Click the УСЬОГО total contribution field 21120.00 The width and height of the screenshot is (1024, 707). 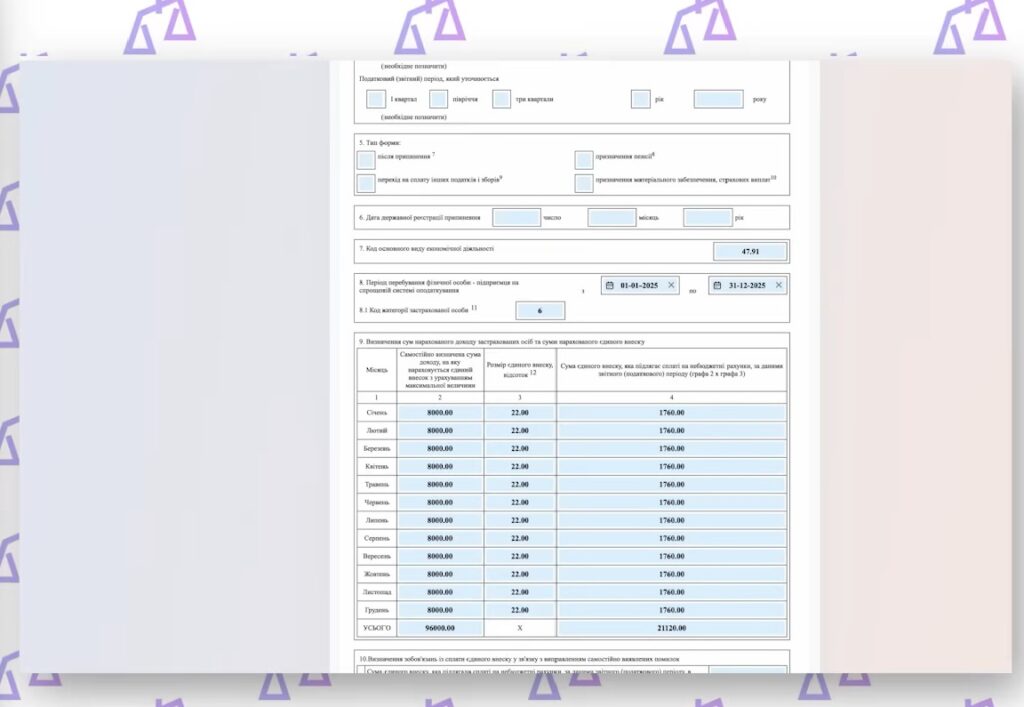671,628
